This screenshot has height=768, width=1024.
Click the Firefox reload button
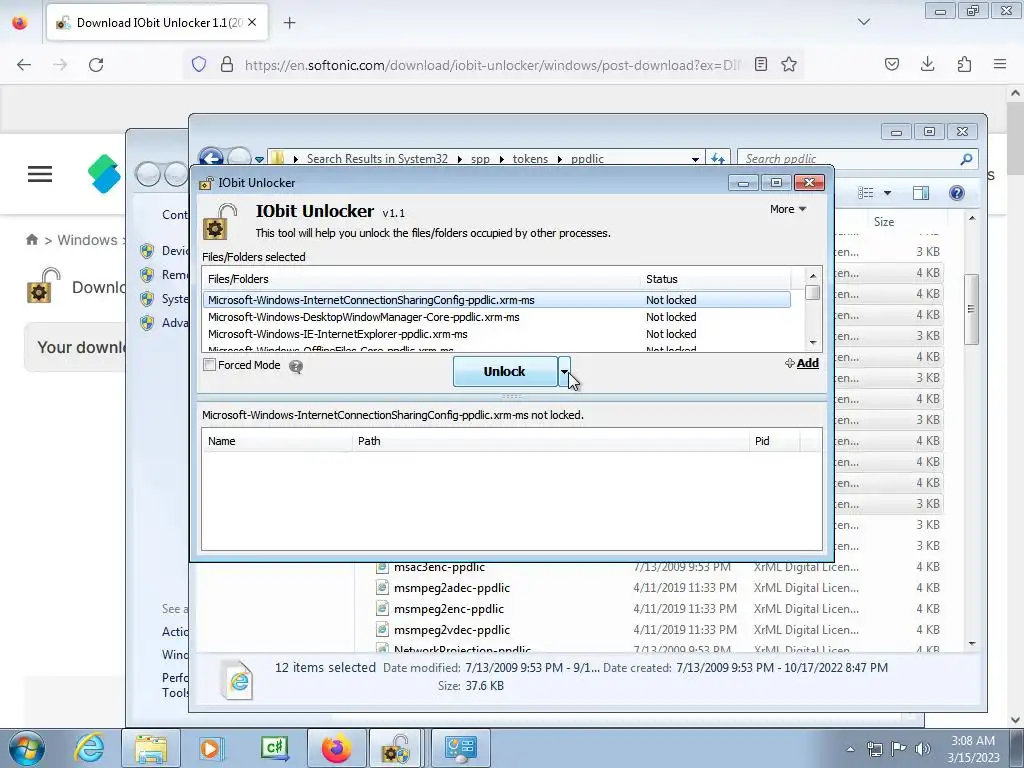click(x=96, y=64)
